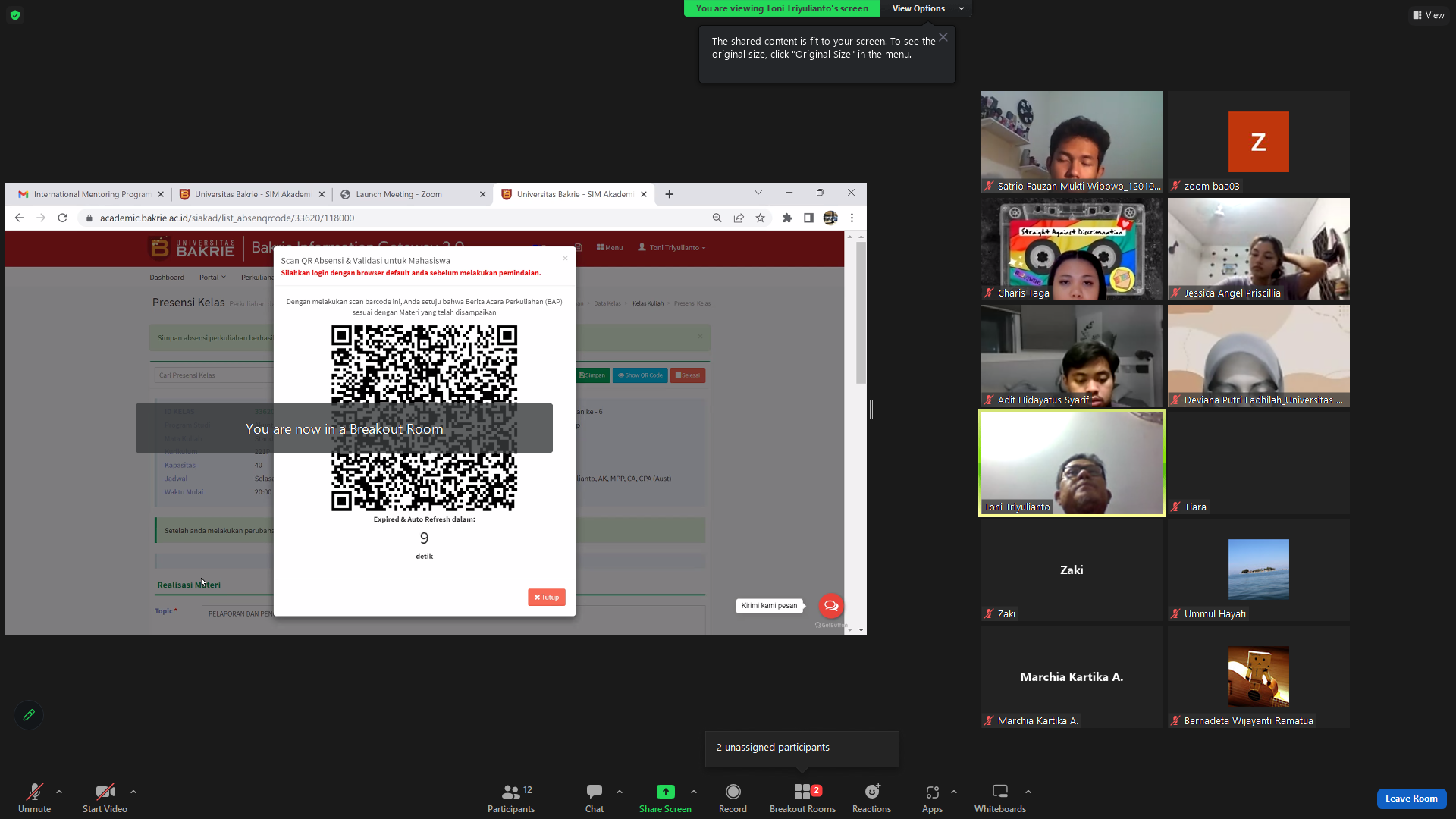Open the Apps panel

coord(932,798)
